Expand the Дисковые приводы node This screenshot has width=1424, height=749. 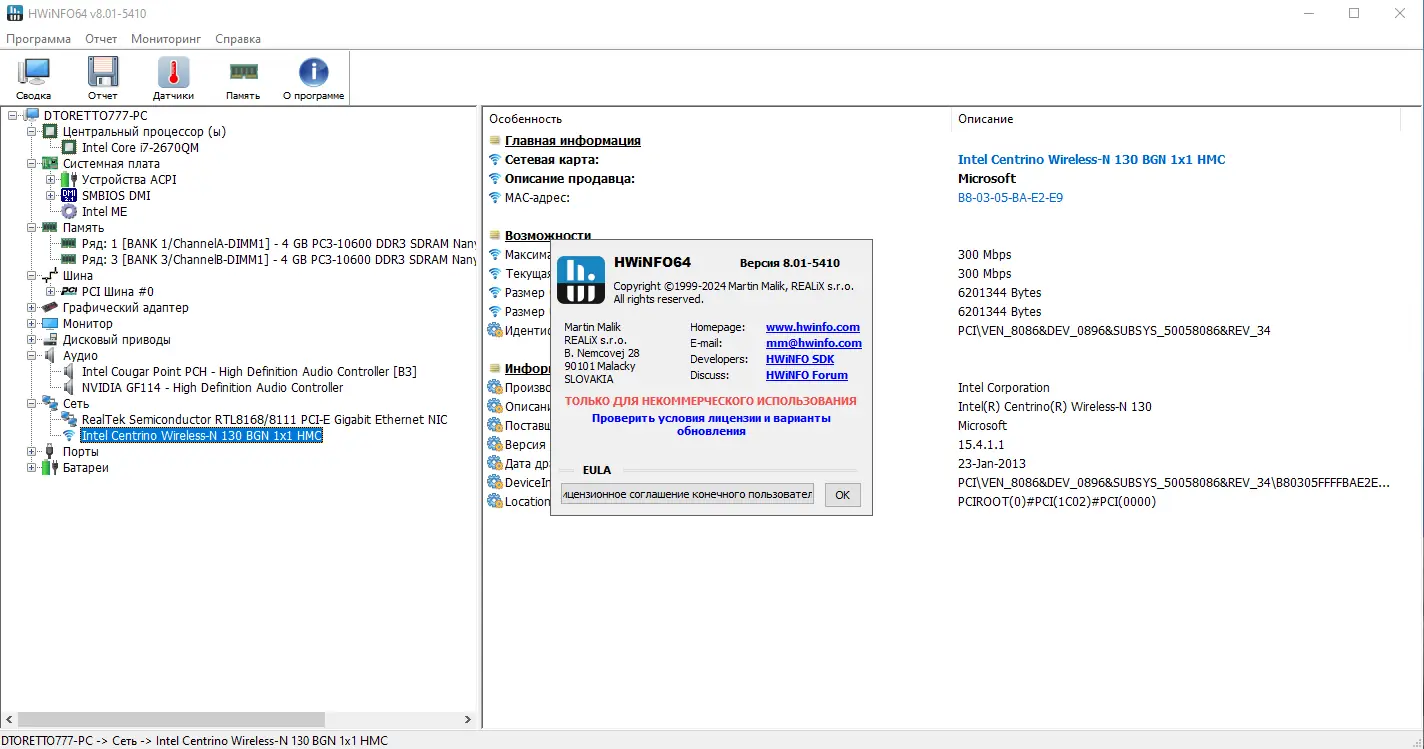32,339
